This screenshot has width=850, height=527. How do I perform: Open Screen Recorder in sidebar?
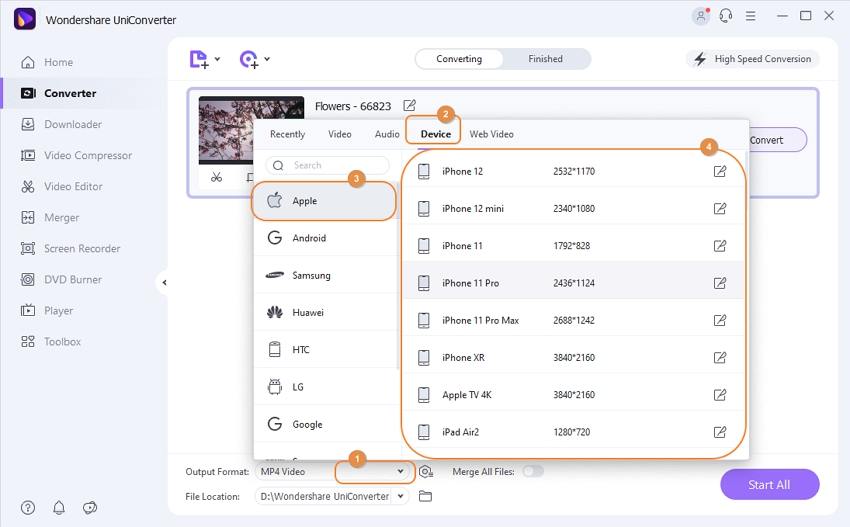point(70,248)
